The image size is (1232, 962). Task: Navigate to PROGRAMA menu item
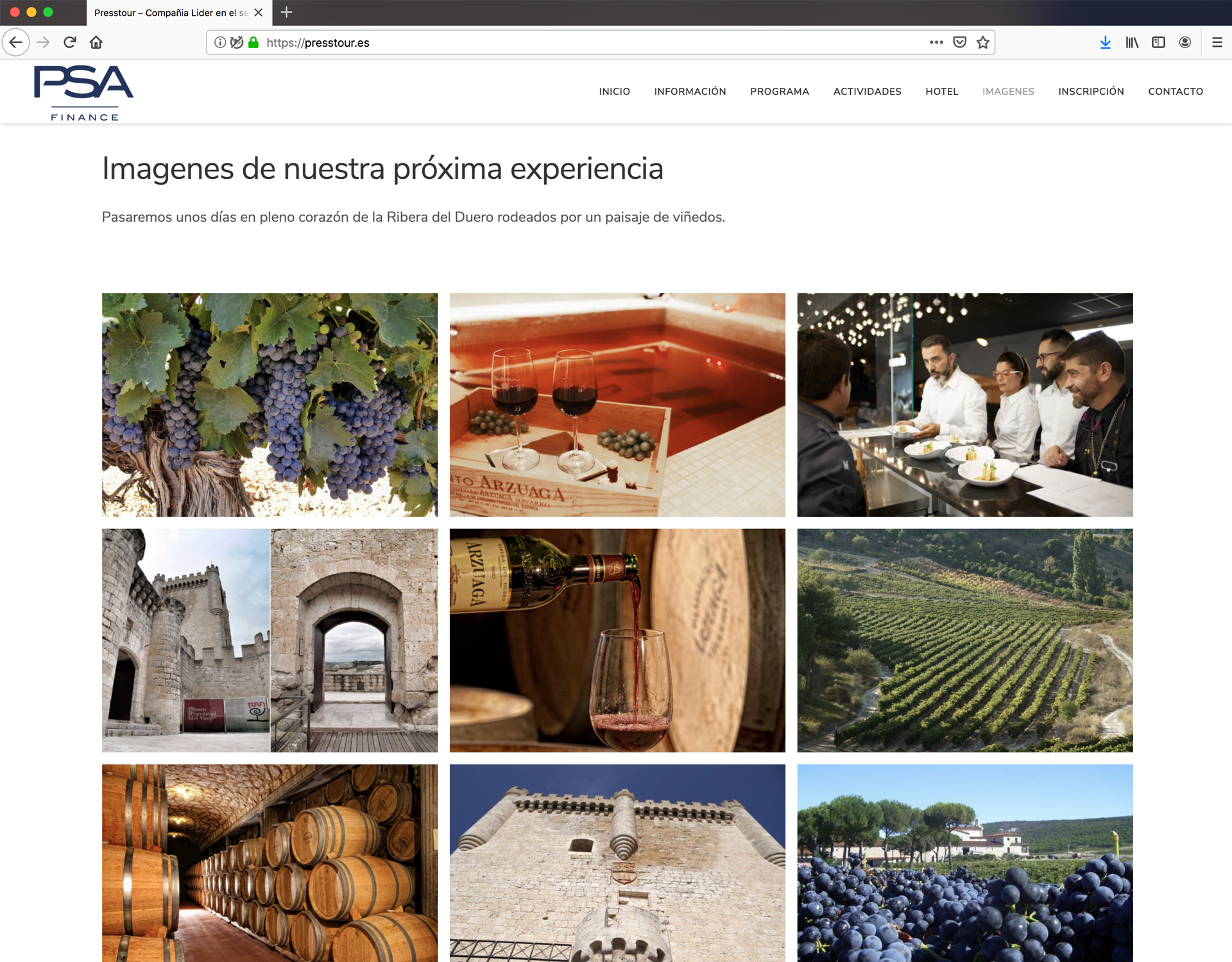click(779, 92)
